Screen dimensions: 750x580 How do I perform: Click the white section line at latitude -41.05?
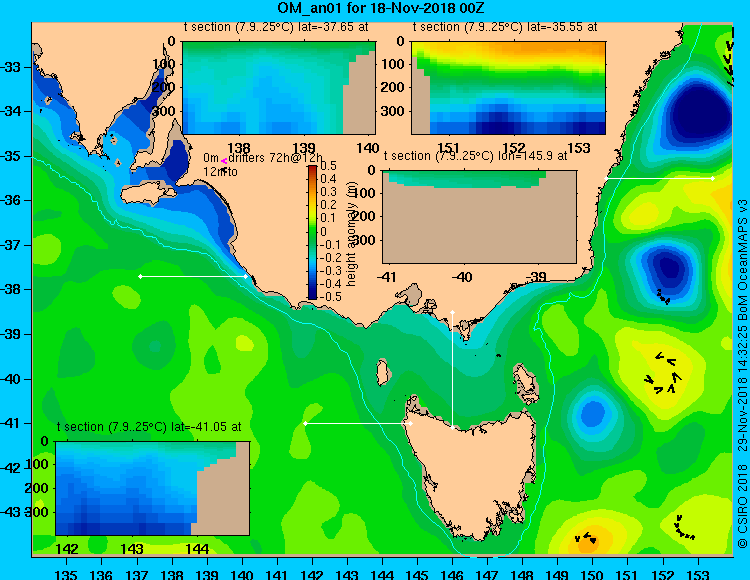click(x=358, y=424)
